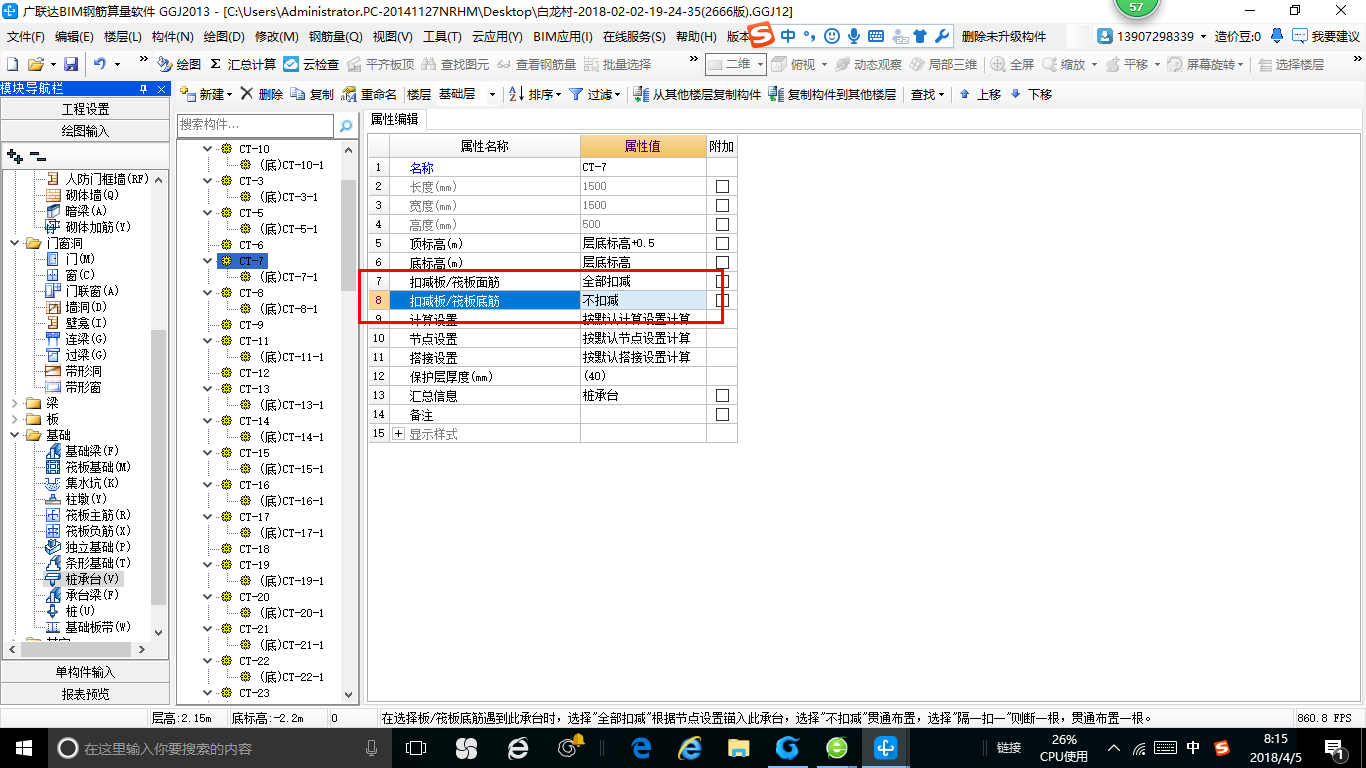This screenshot has height=768, width=1366.
Task: Click the 搜索构件 search field
Action: coord(256,125)
